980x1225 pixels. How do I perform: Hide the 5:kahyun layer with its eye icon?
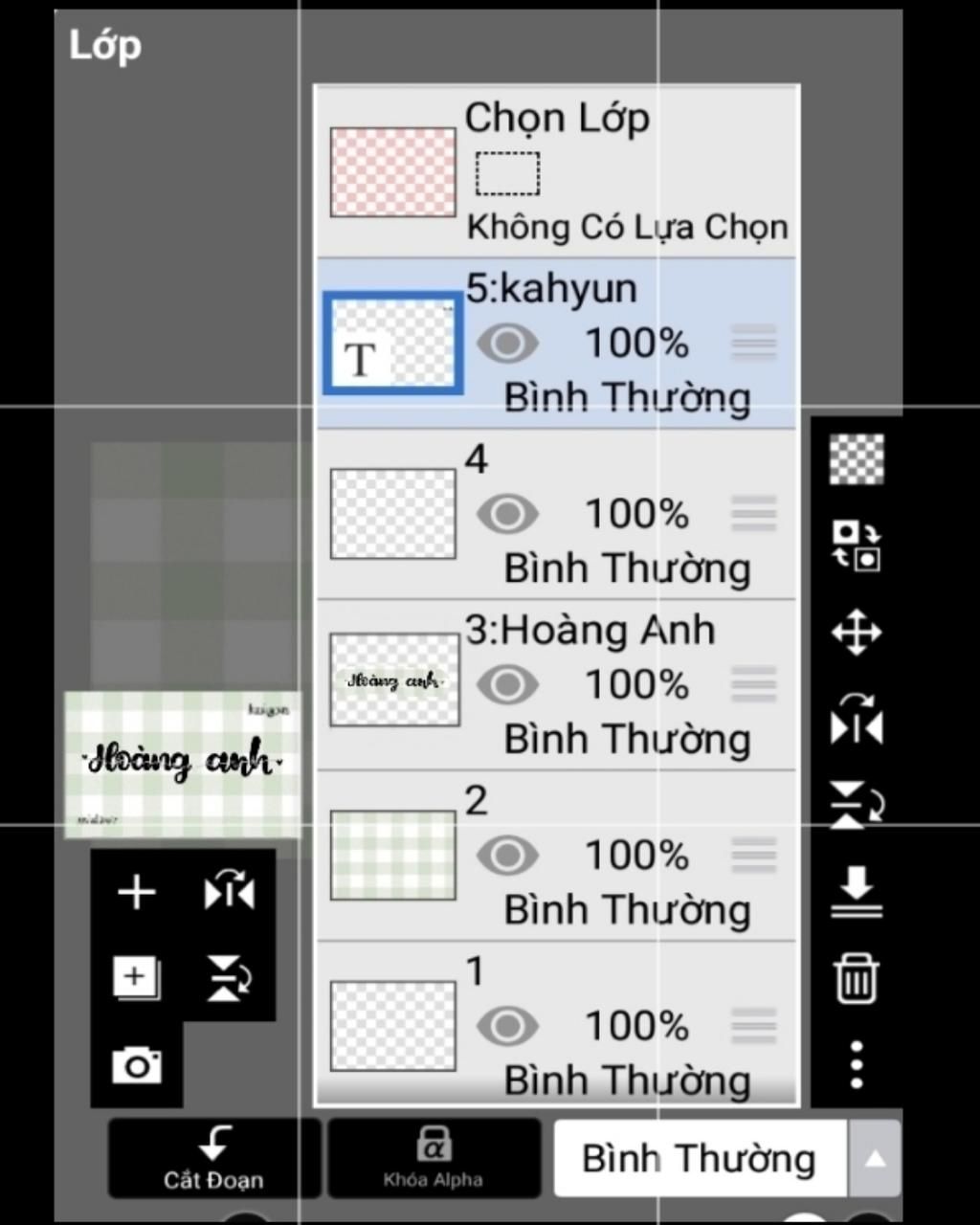507,343
